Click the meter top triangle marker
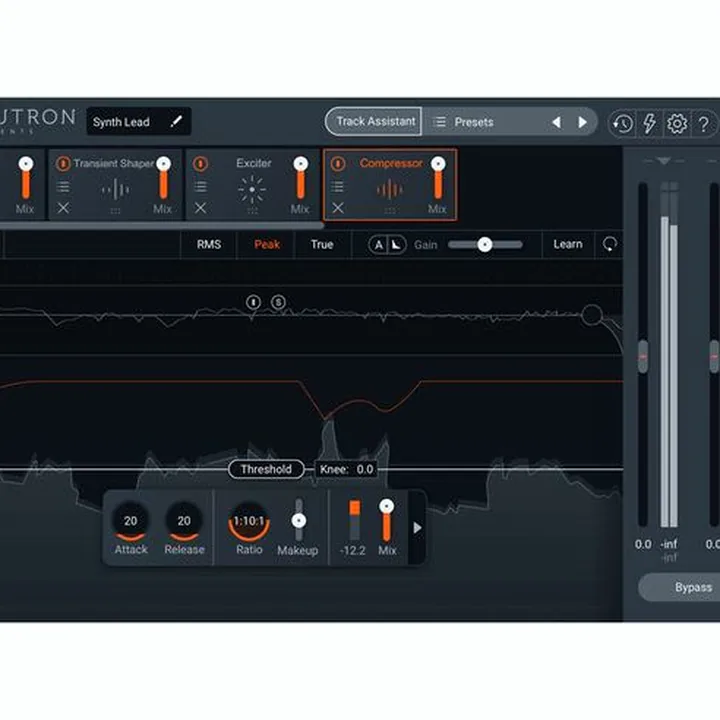720x720 pixels. (x=664, y=161)
